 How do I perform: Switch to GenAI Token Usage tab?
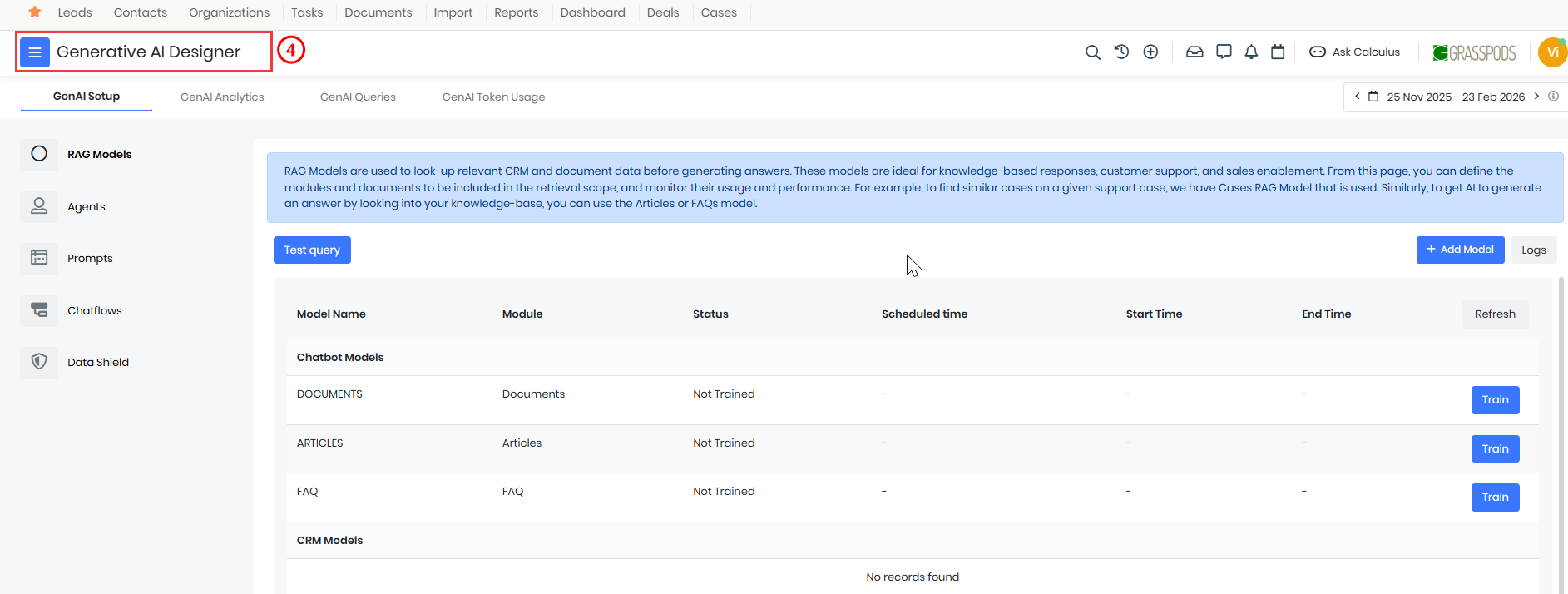pyautogui.click(x=493, y=97)
